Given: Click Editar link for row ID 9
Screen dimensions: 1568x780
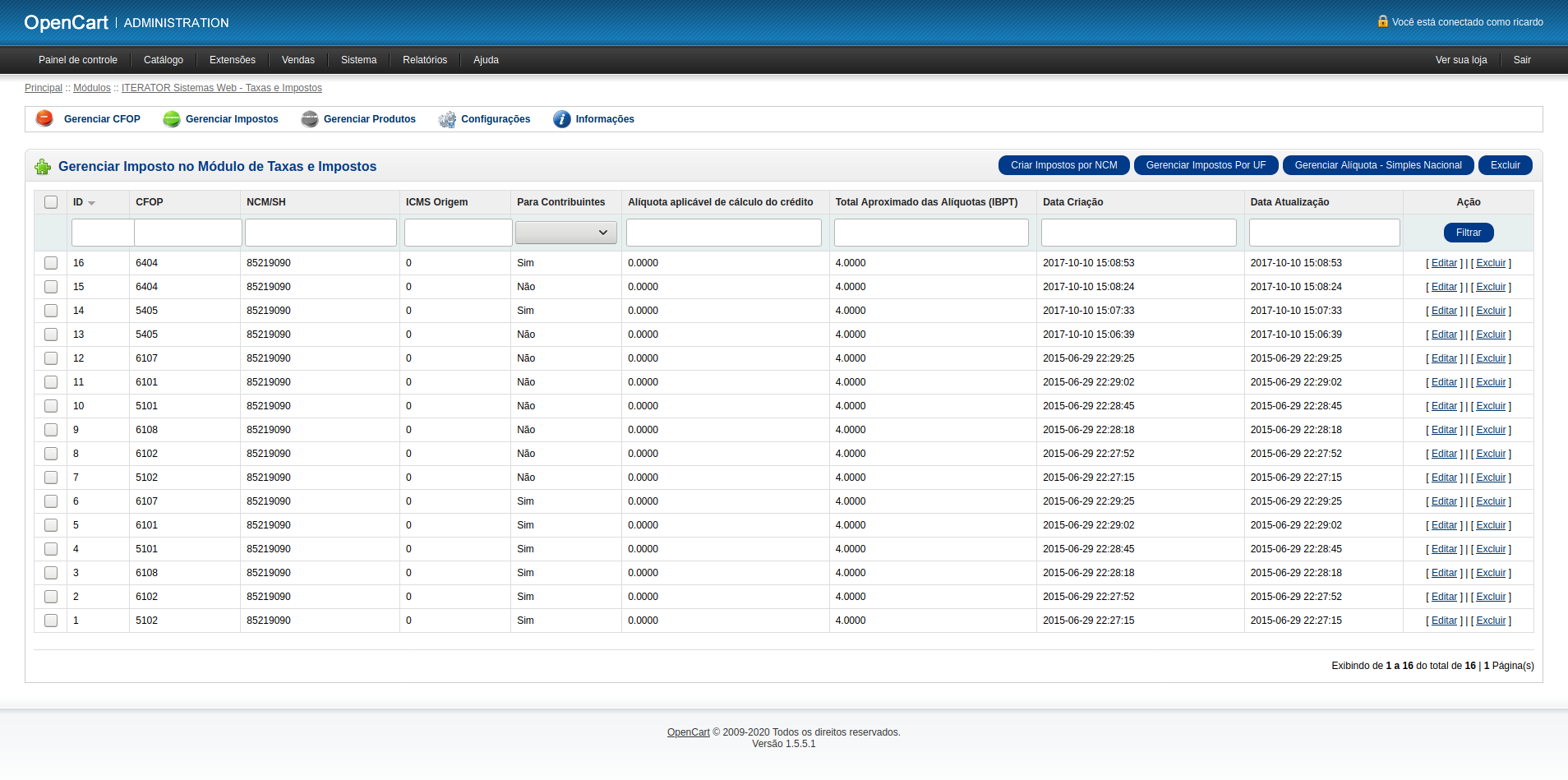Looking at the screenshot, I should 1444,430.
